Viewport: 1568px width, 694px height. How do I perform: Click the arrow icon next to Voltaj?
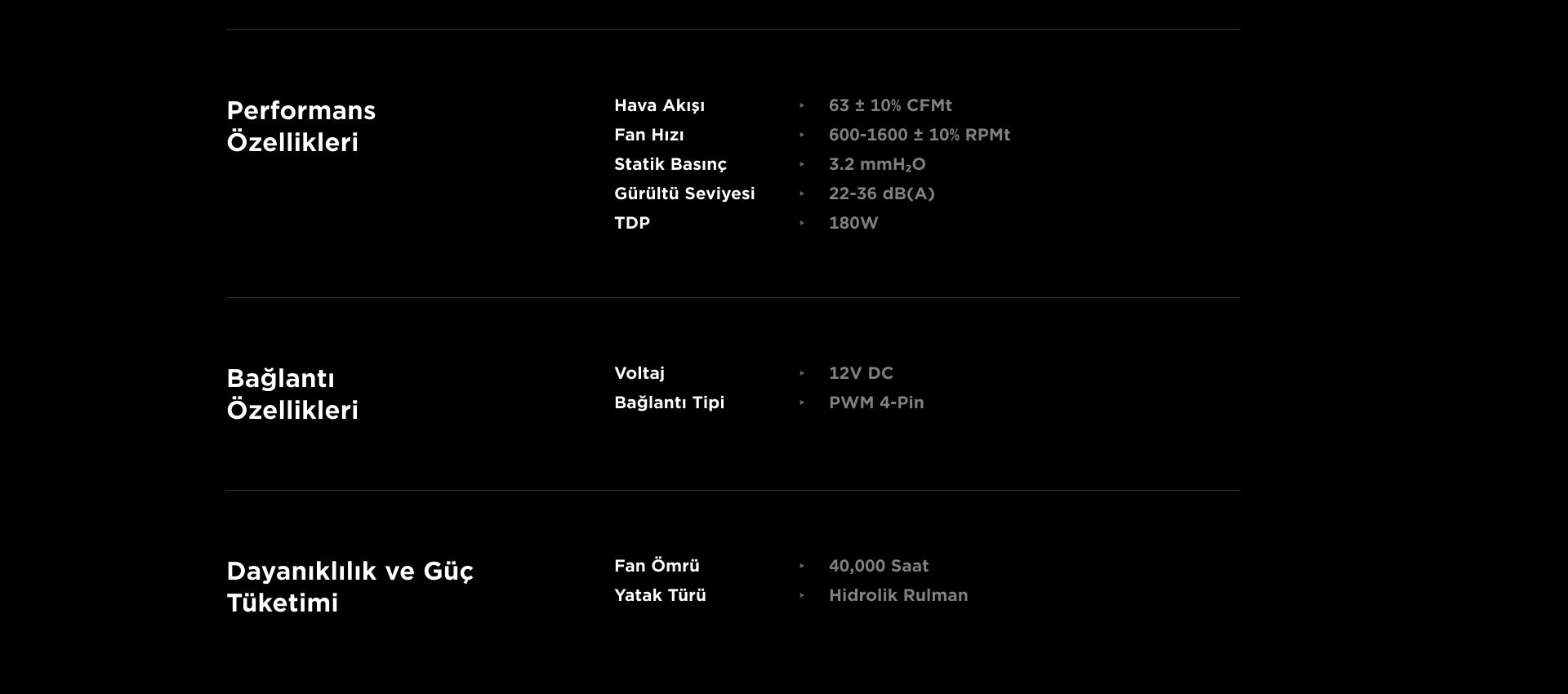pos(802,373)
